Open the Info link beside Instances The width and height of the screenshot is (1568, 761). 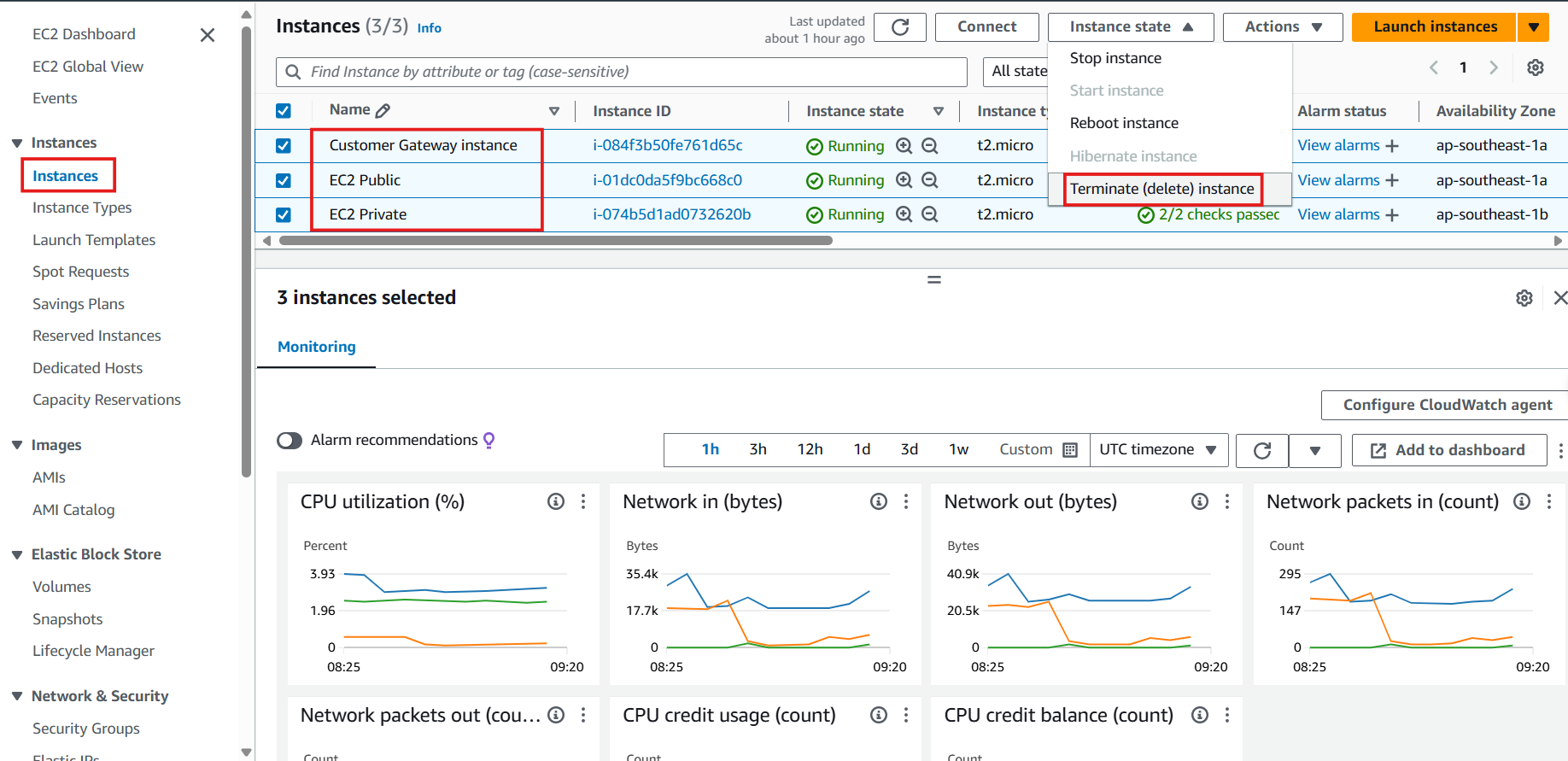[x=429, y=28]
